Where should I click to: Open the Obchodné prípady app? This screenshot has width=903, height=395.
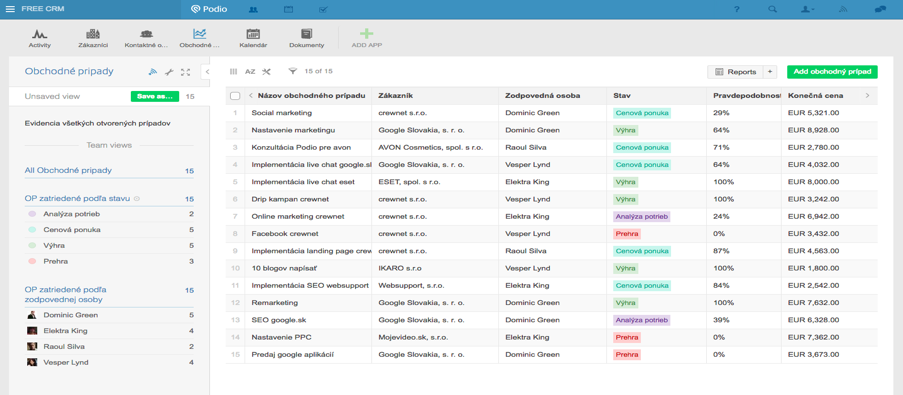[x=200, y=38]
